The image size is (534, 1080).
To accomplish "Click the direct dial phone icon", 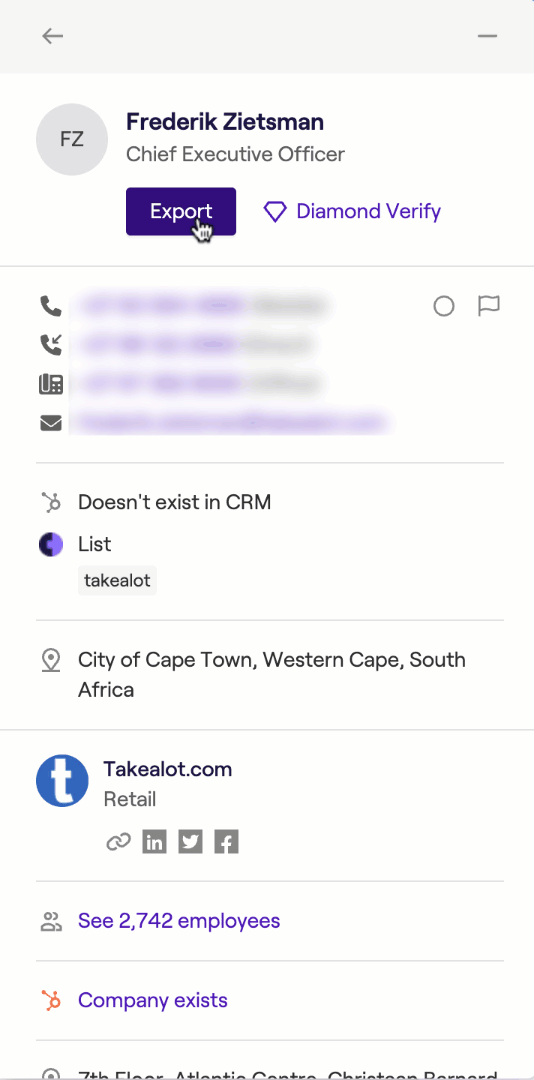I will pyautogui.click(x=51, y=344).
